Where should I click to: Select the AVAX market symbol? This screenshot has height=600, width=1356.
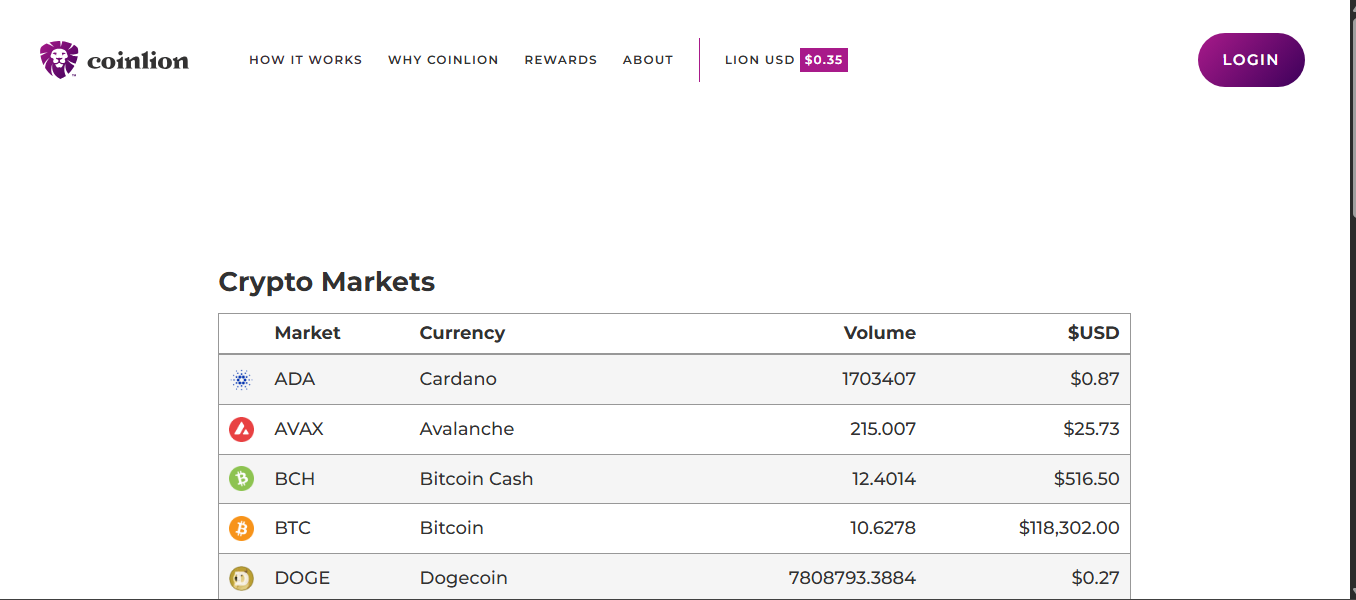pos(299,429)
